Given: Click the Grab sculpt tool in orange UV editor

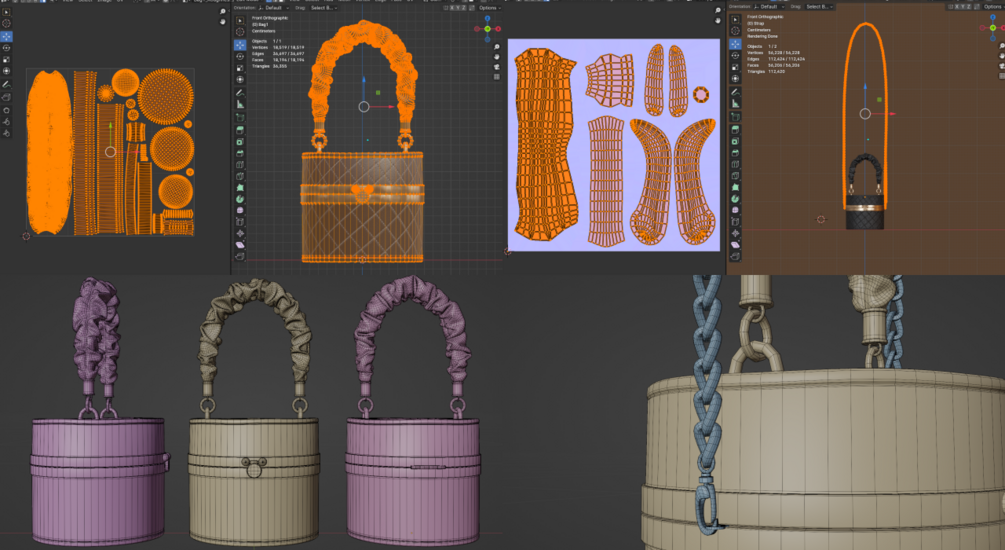Looking at the screenshot, I should tap(6, 110).
